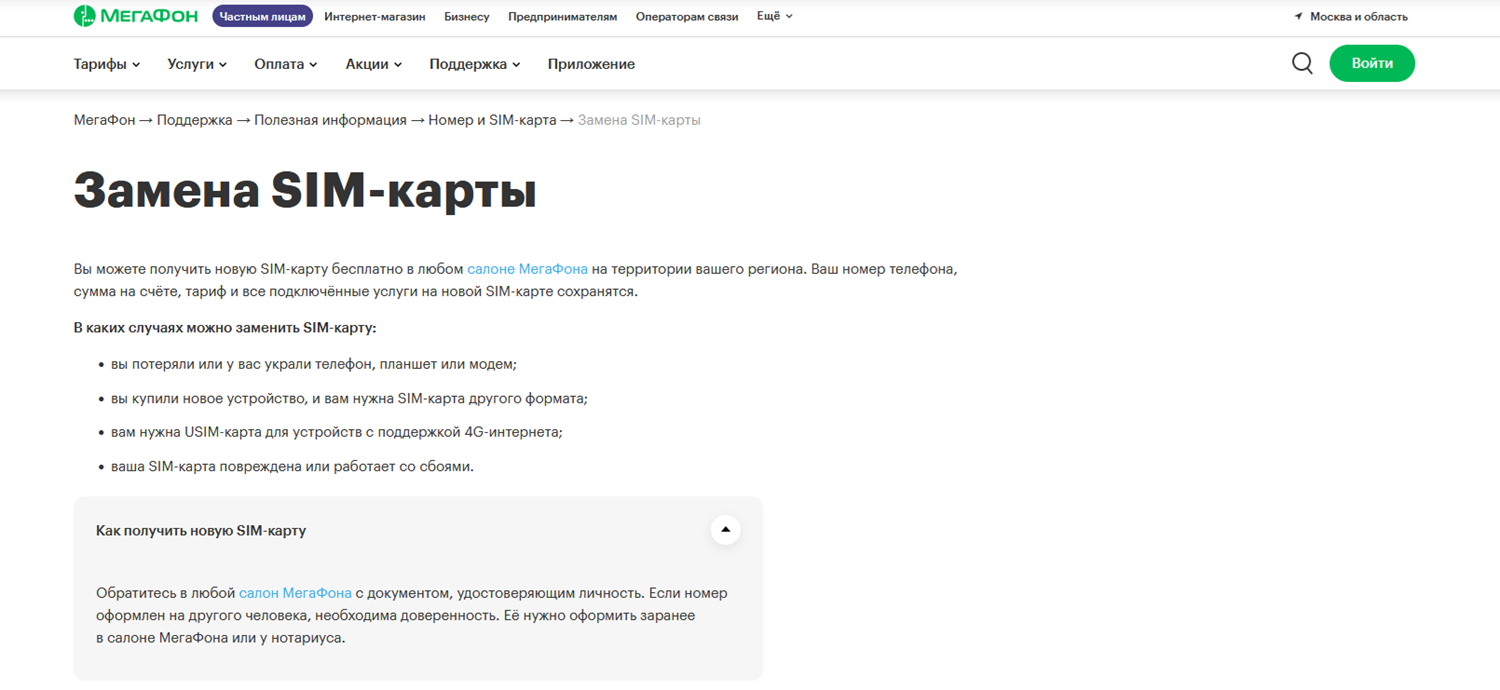Click the Замена SIM-карты breadcrumb text
Viewport: 1500px width, 690px height.
click(639, 120)
